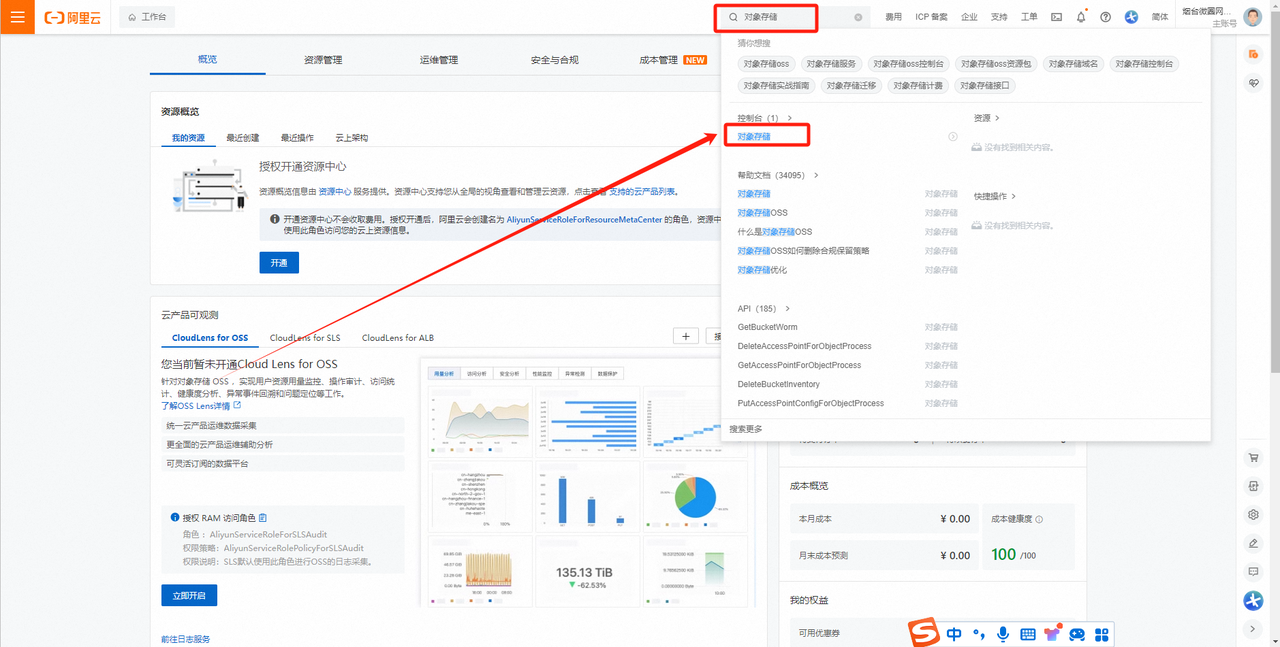Image resolution: width=1280 pixels, height=647 pixels.
Task: Open the help question-mark icon
Action: [x=1105, y=17]
